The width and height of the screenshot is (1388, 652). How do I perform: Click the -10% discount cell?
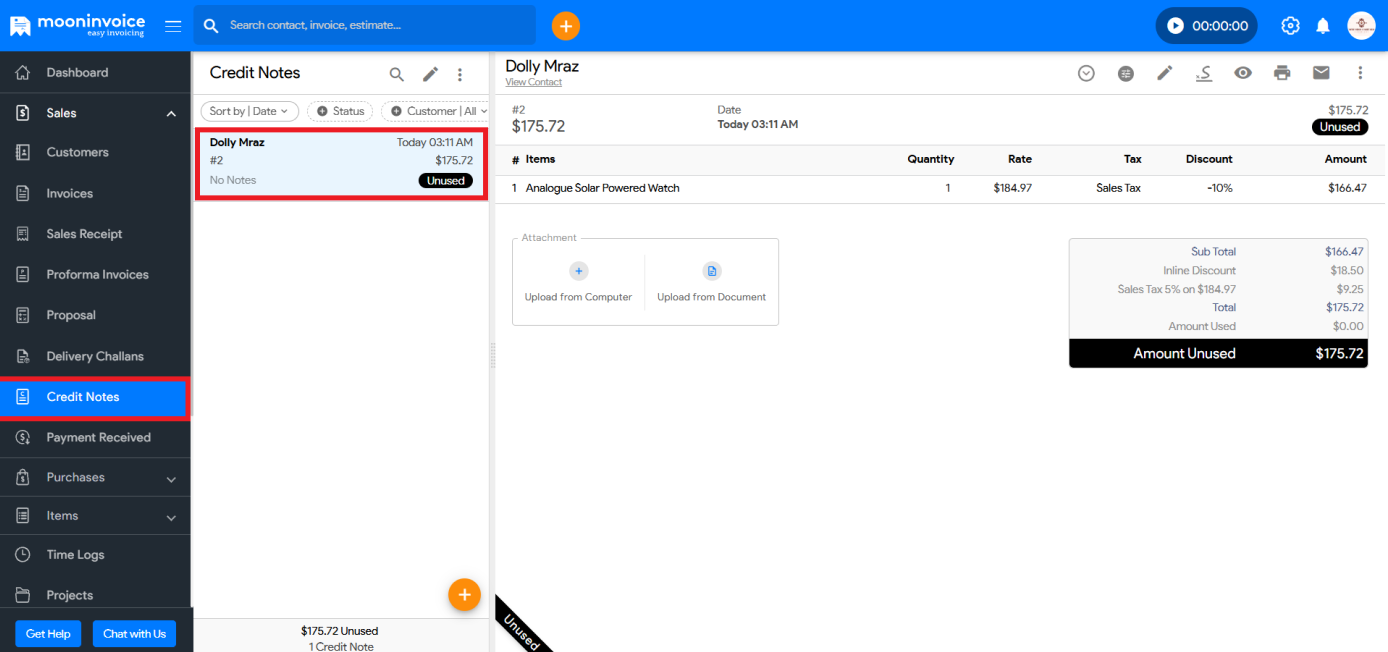[x=1219, y=188]
